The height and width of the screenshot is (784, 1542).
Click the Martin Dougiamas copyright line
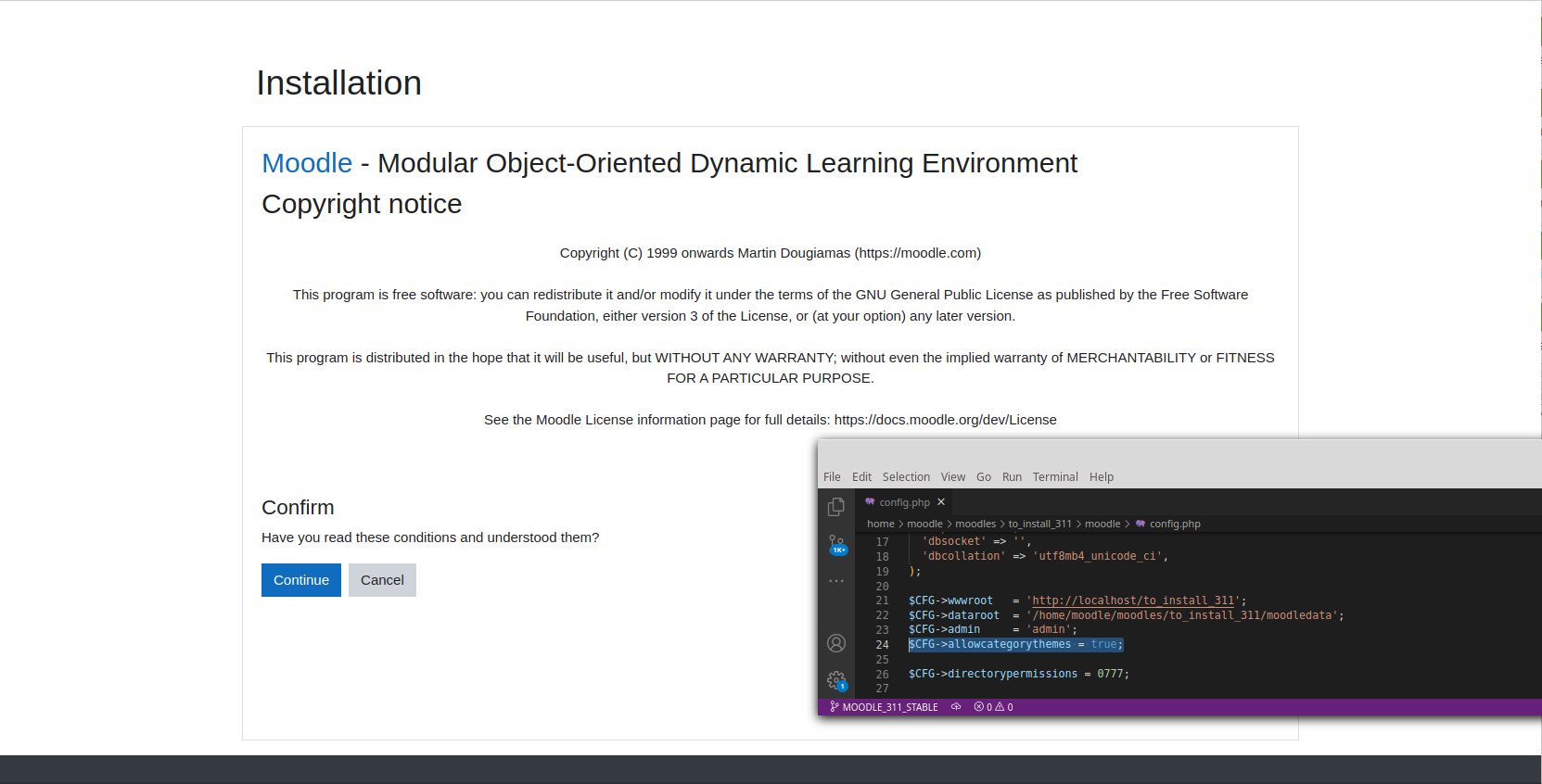coord(771,253)
